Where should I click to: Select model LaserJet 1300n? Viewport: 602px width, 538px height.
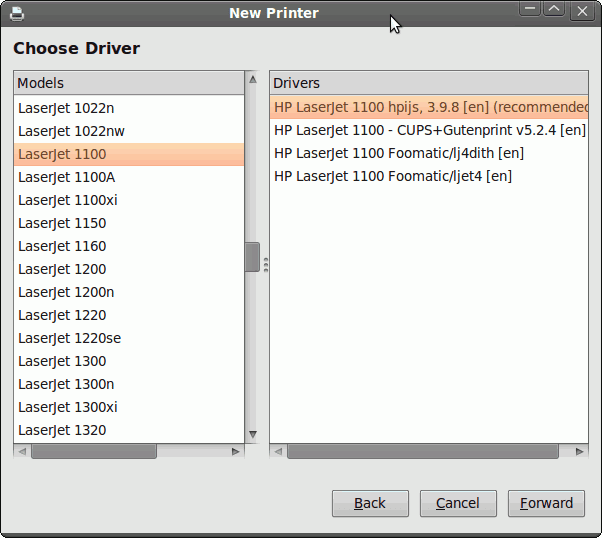(x=129, y=384)
